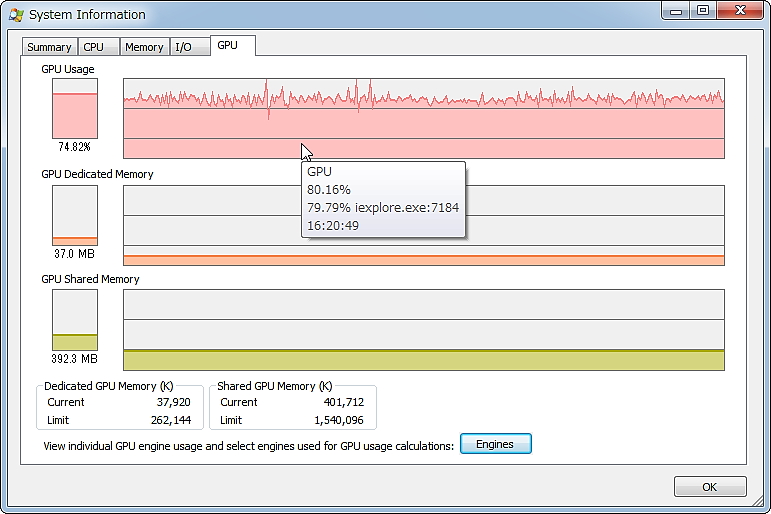Switch to the Summary tab

point(49,47)
